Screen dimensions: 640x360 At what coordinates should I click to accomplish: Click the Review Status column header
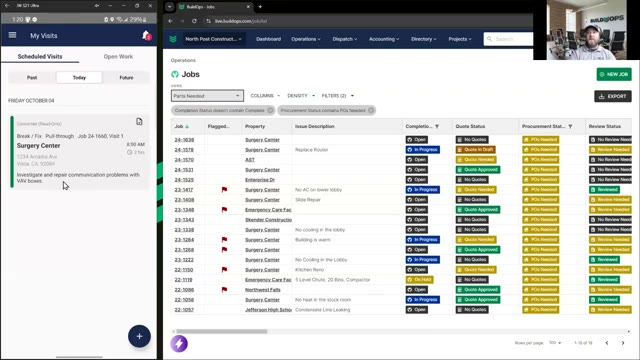click(x=604, y=127)
